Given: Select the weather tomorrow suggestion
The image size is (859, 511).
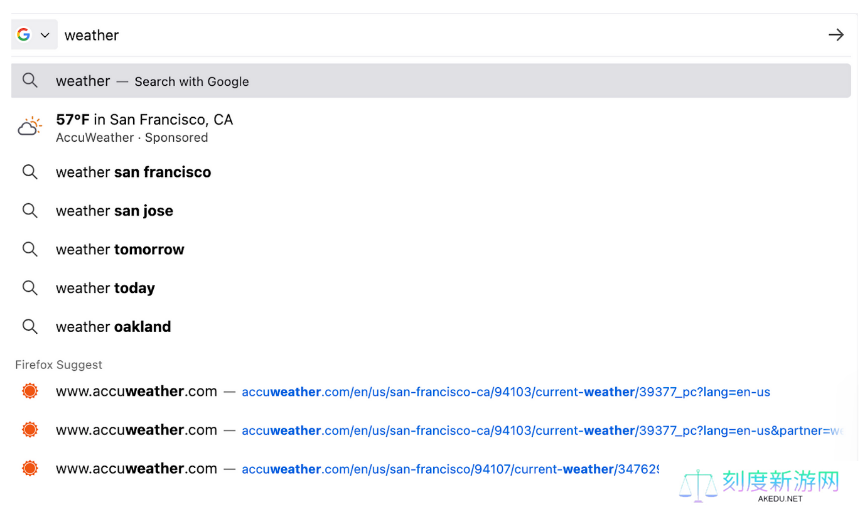Looking at the screenshot, I should pos(431,249).
